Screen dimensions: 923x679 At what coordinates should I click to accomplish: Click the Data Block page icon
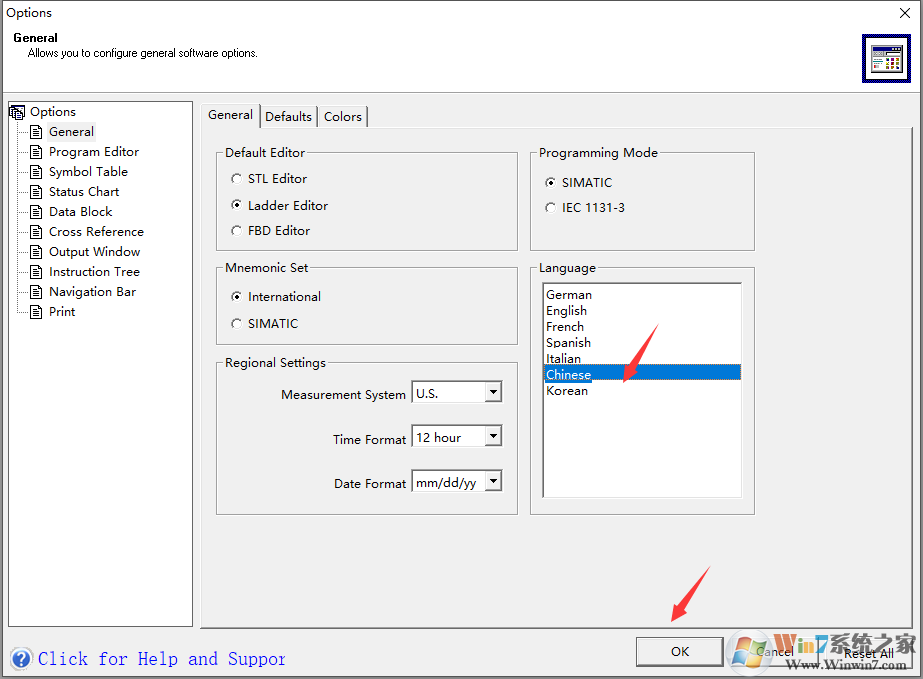[36, 212]
